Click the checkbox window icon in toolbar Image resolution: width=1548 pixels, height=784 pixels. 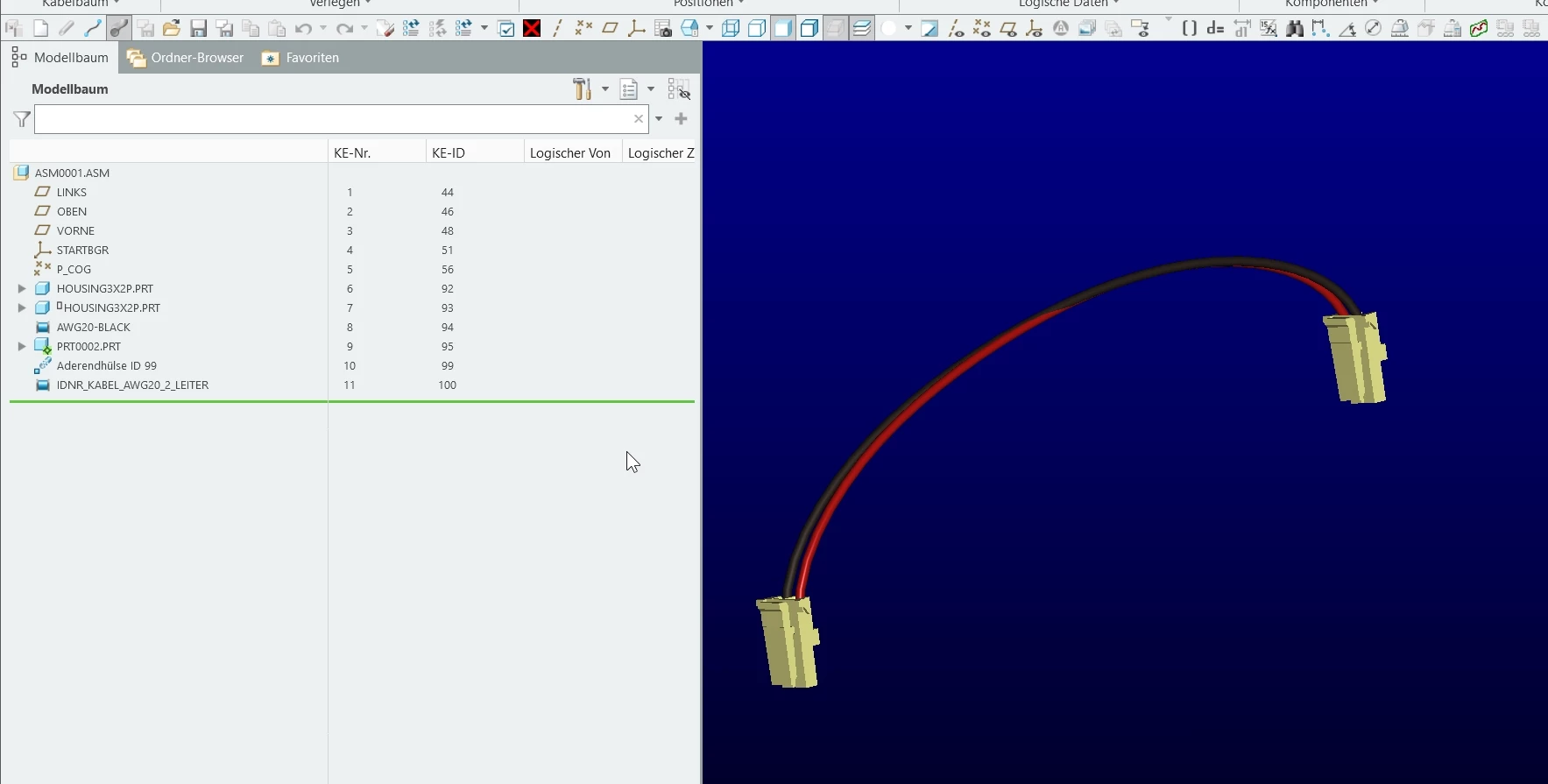pyautogui.click(x=505, y=29)
